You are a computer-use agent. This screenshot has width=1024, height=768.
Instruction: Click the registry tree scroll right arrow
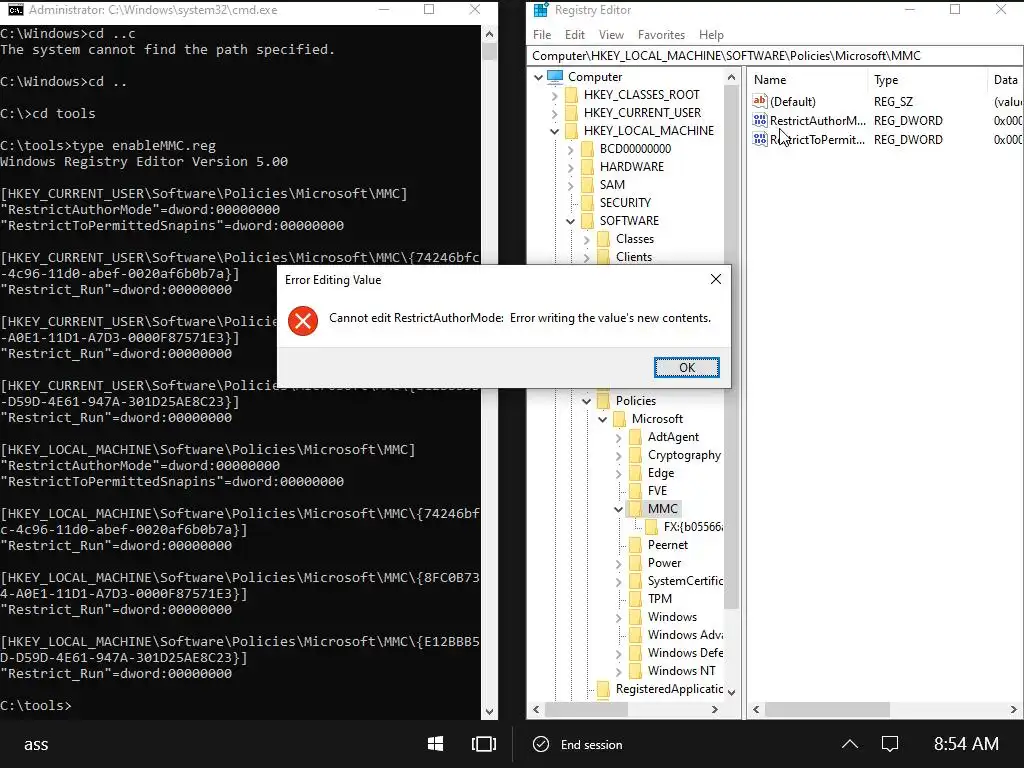tap(714, 709)
